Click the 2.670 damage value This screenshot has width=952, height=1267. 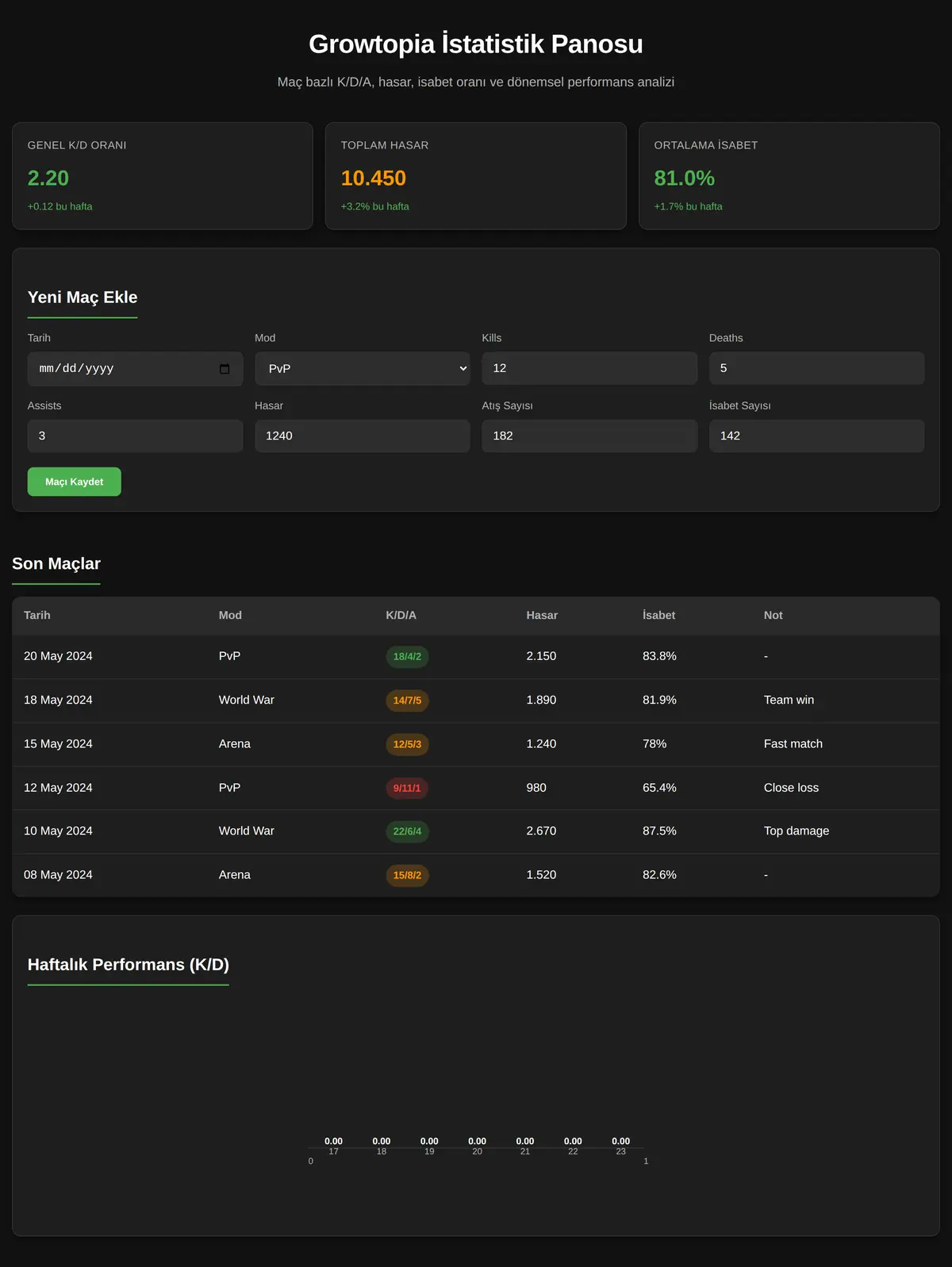541,831
